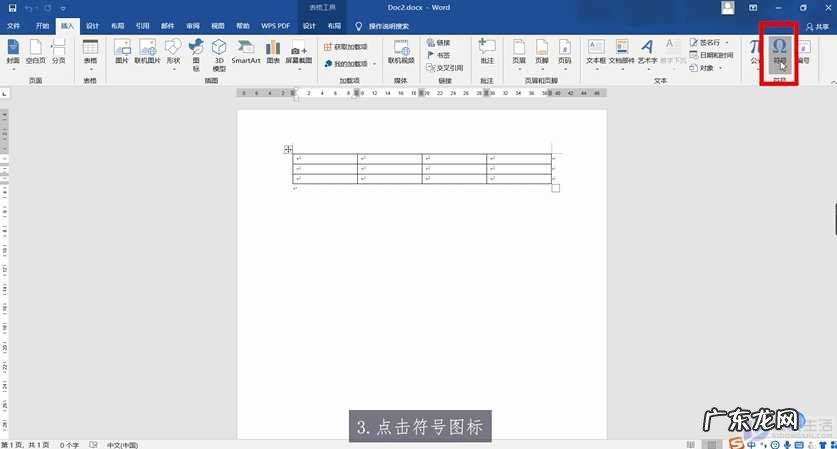Screen dimensions: 837x449
Task: Open the 视图 (View) ribbon tab
Action: pyautogui.click(x=218, y=26)
